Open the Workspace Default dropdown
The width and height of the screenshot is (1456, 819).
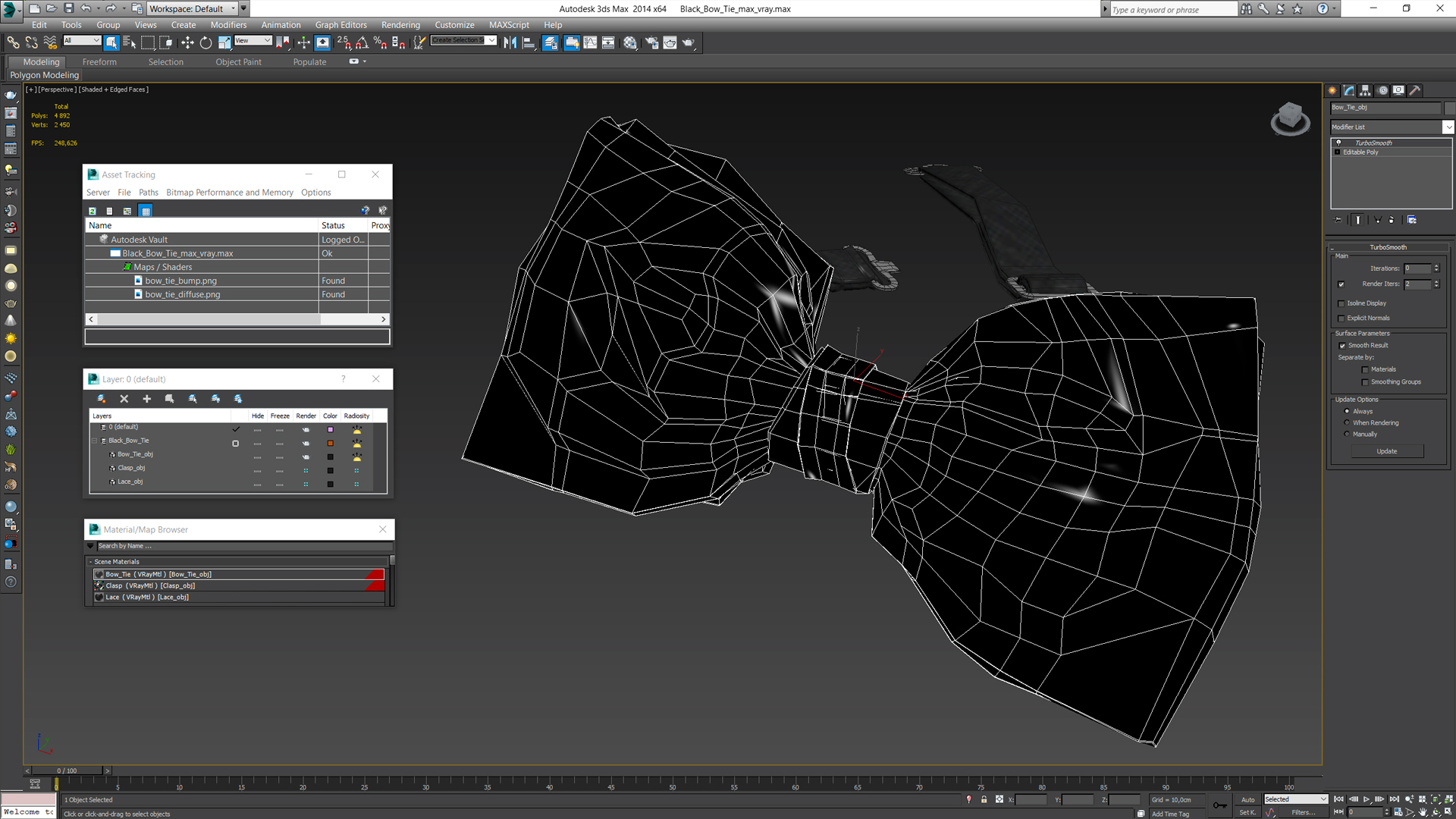(233, 9)
